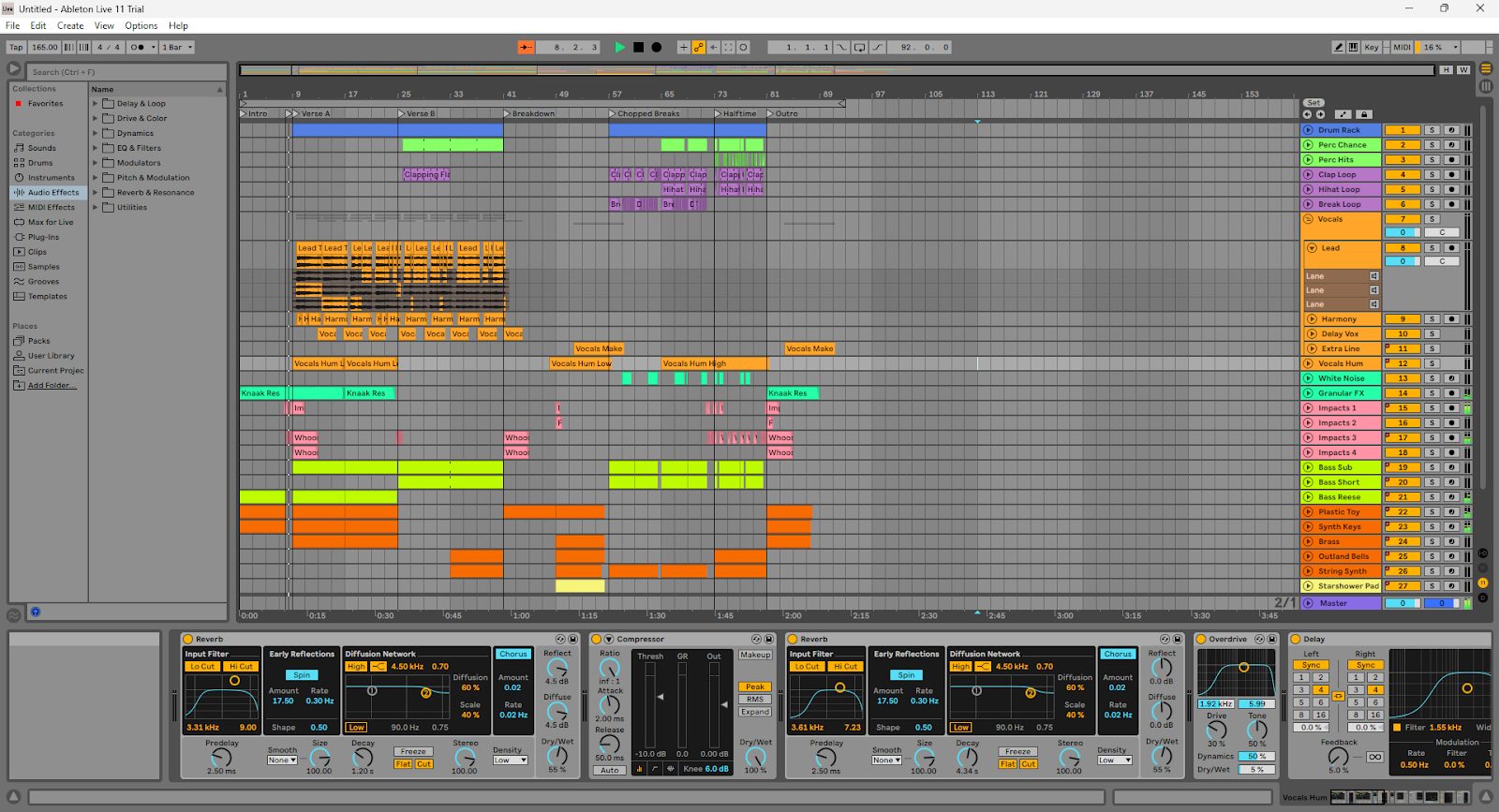Select Compressor transfer curve view icon
This screenshot has height=812, width=1499.
click(x=655, y=769)
